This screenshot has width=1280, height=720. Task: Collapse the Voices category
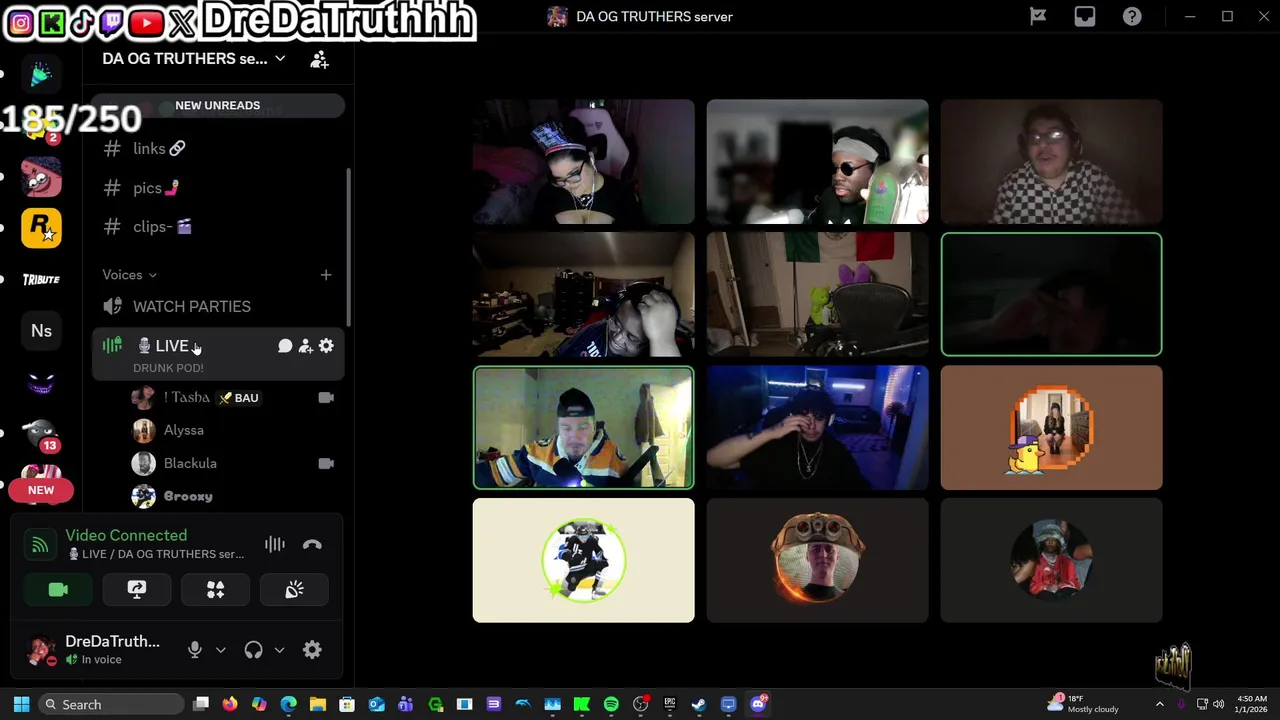[130, 275]
